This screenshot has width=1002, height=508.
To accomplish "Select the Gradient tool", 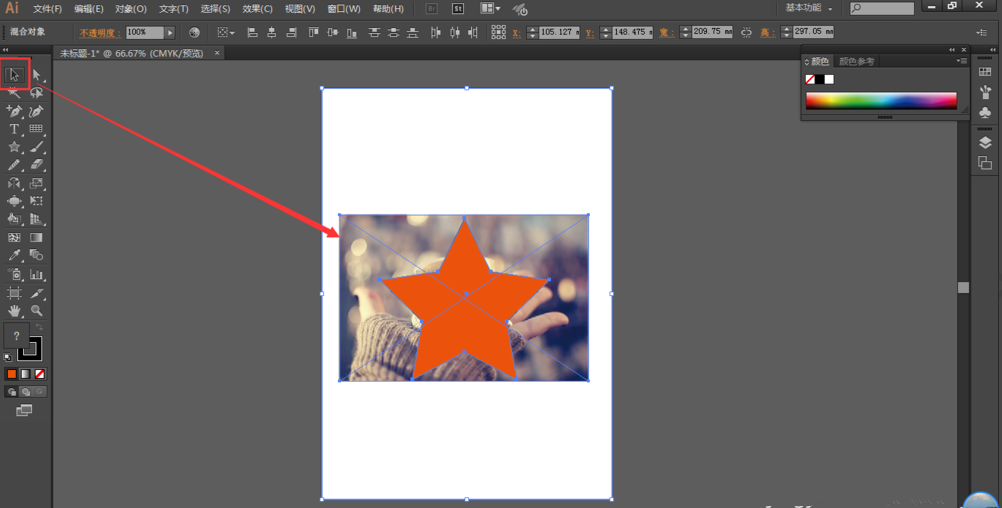I will tap(36, 237).
